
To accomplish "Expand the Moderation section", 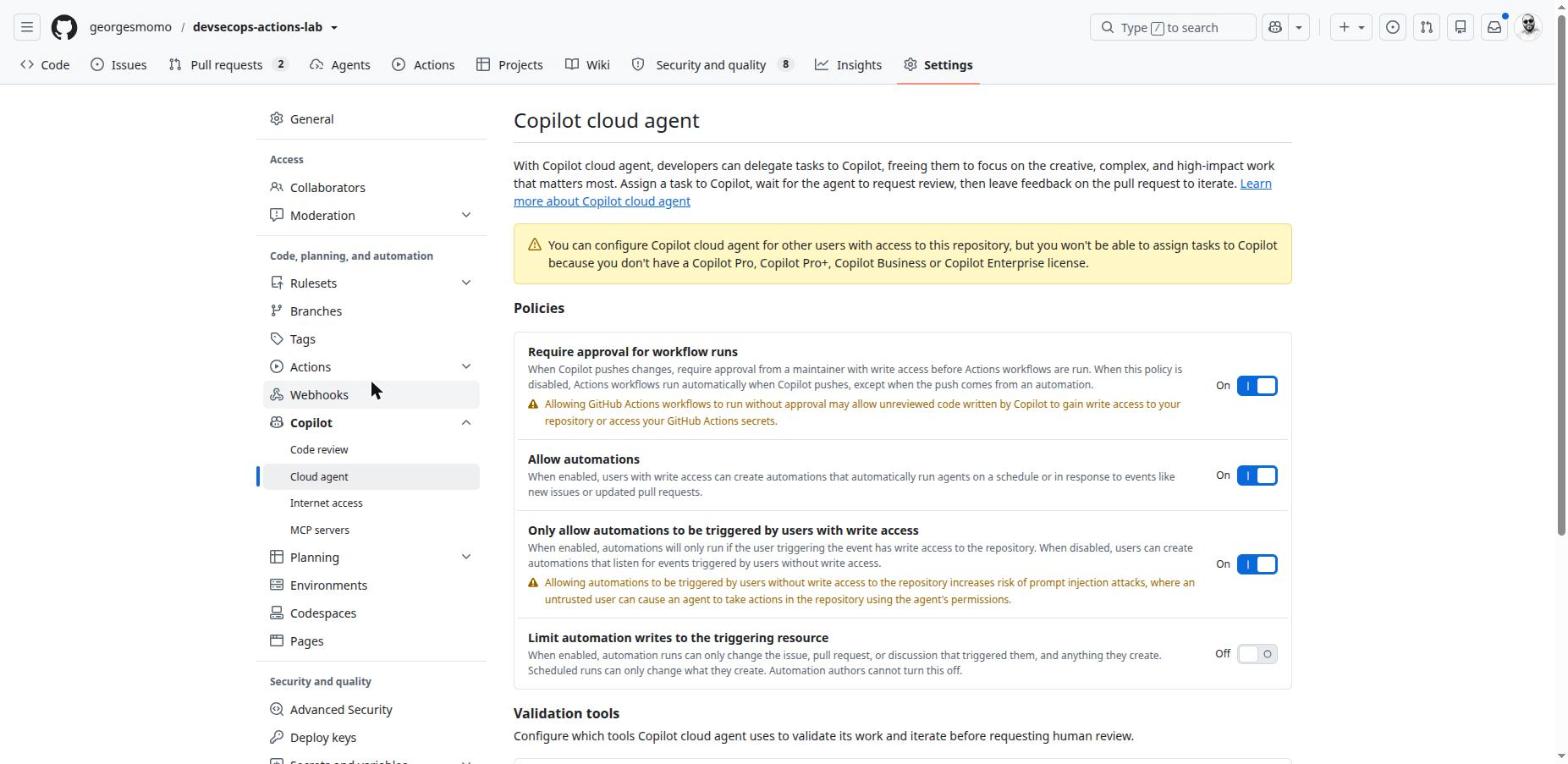I will [x=466, y=215].
